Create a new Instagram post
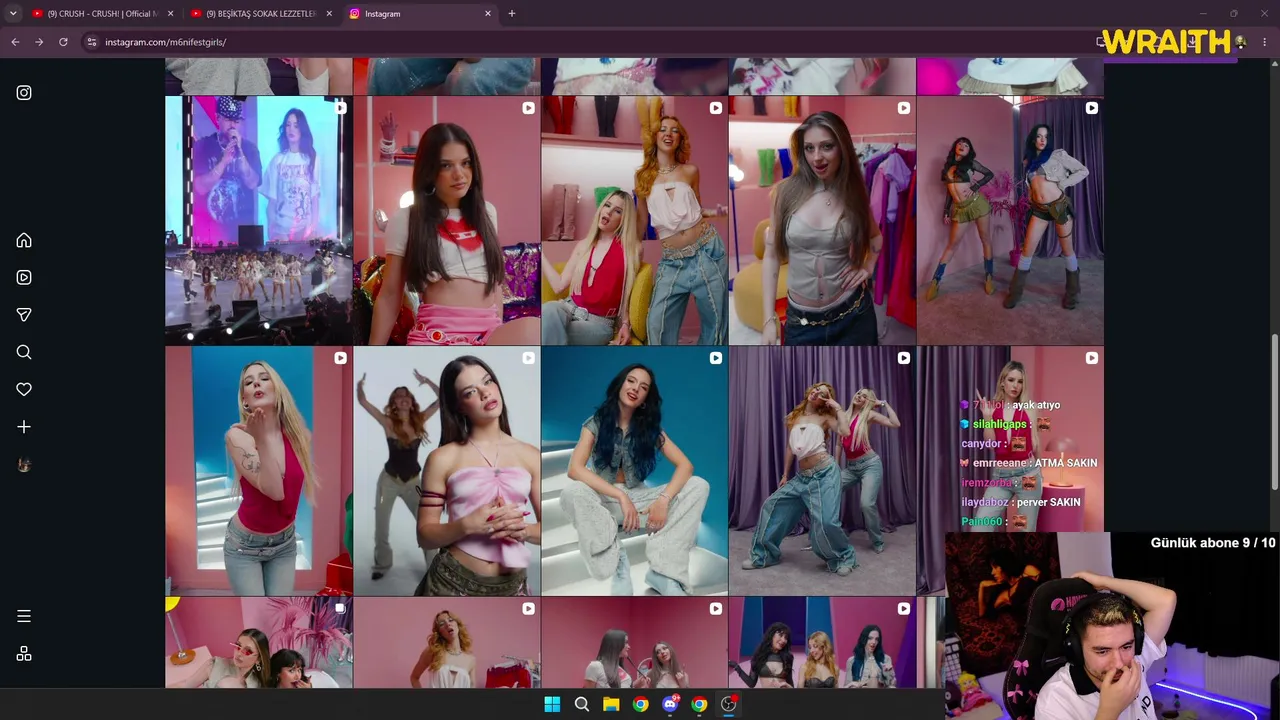The height and width of the screenshot is (720, 1280). tap(24, 427)
